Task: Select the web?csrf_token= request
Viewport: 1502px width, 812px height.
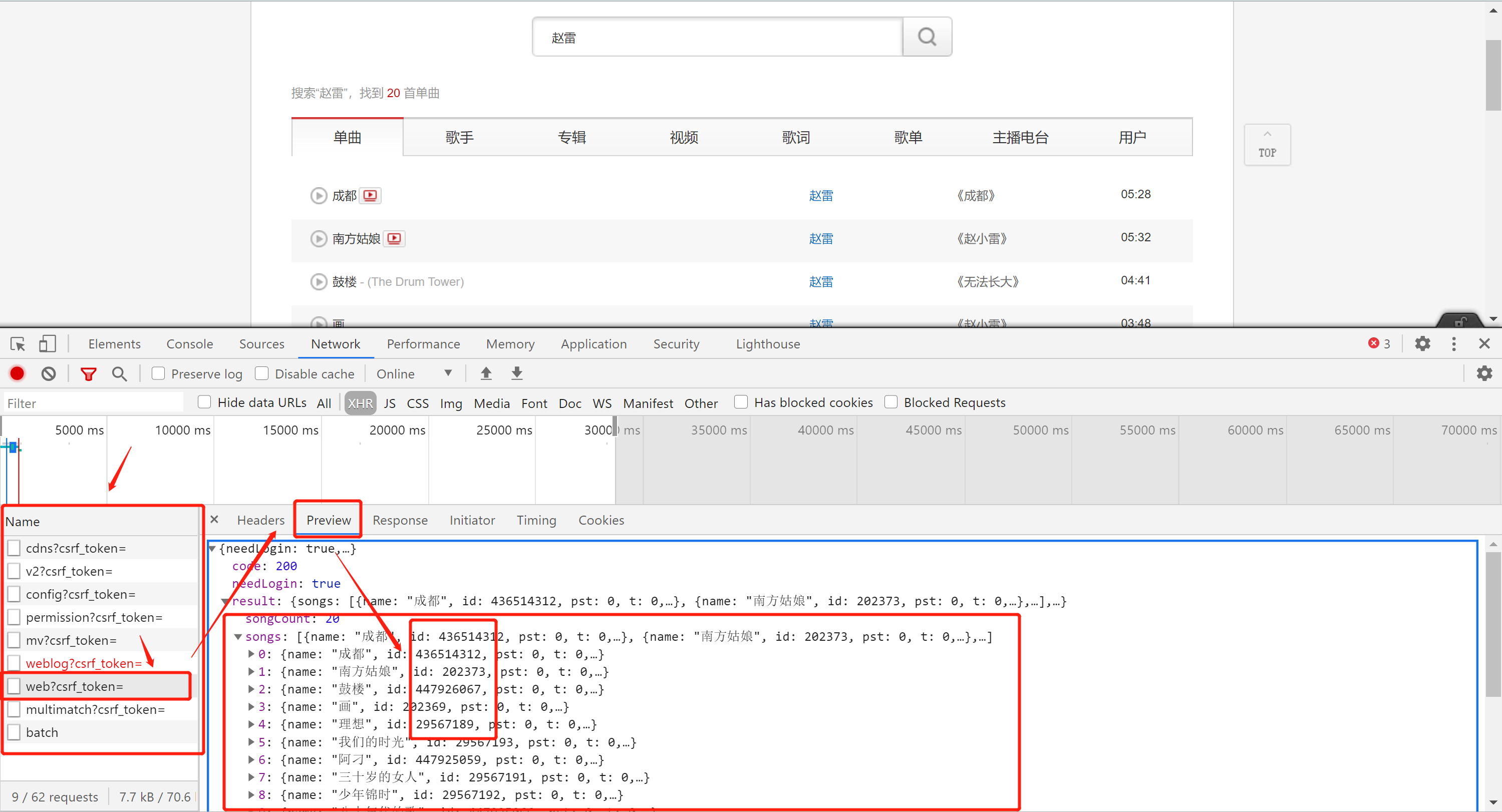Action: click(x=75, y=686)
